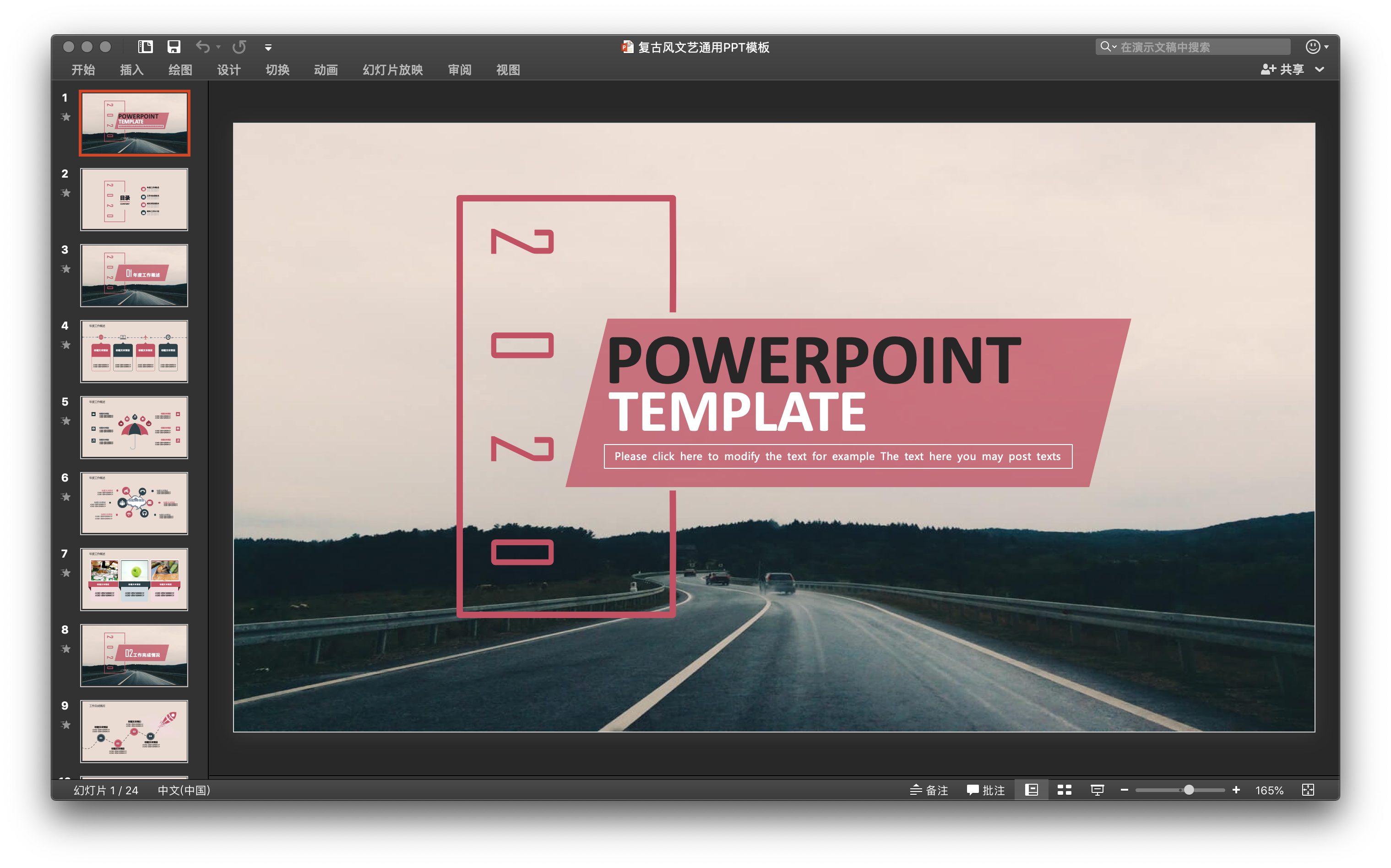Click animation star icon under slide 6
Viewport: 1391px width, 868px height.
pyautogui.click(x=66, y=497)
